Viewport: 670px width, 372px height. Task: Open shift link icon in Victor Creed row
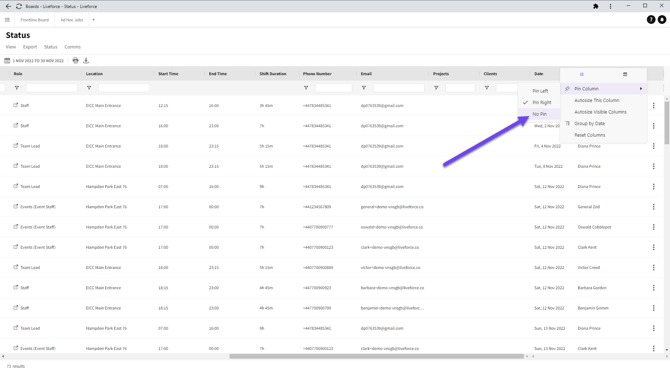(x=16, y=267)
